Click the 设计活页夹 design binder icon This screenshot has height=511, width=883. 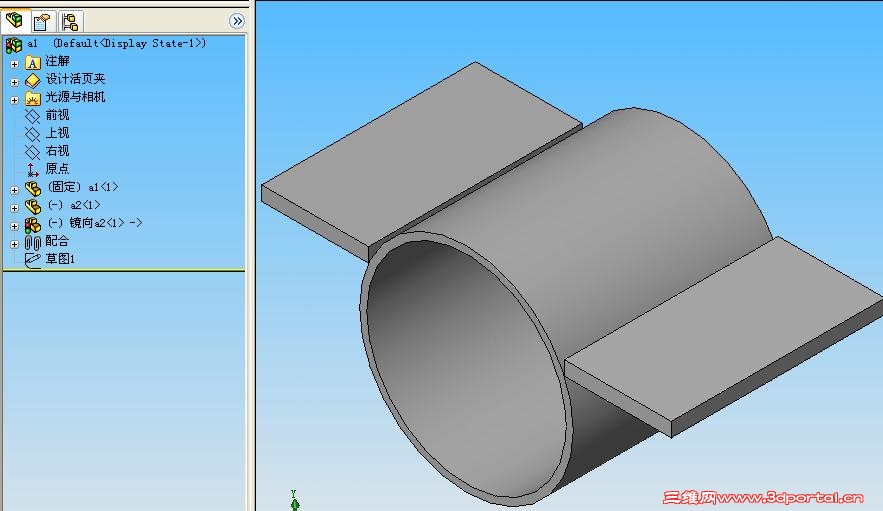[33, 81]
